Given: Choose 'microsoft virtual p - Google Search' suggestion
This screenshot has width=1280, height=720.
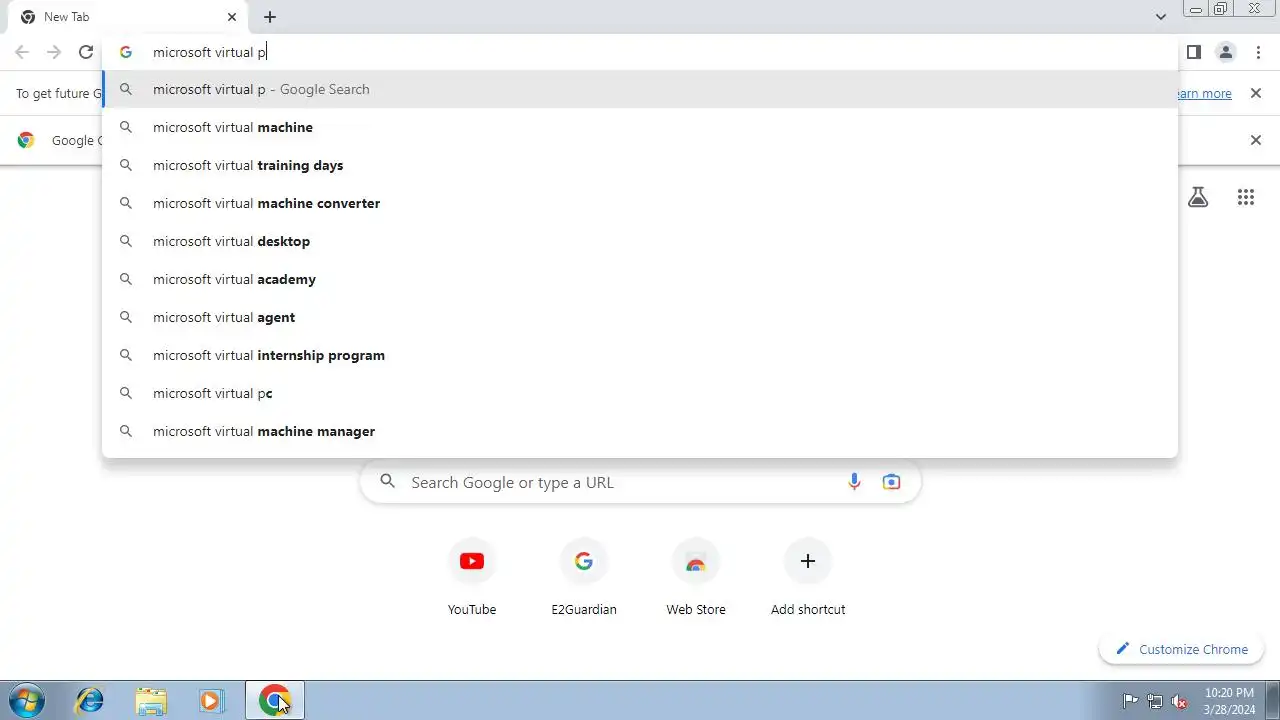Looking at the screenshot, I should [640, 89].
